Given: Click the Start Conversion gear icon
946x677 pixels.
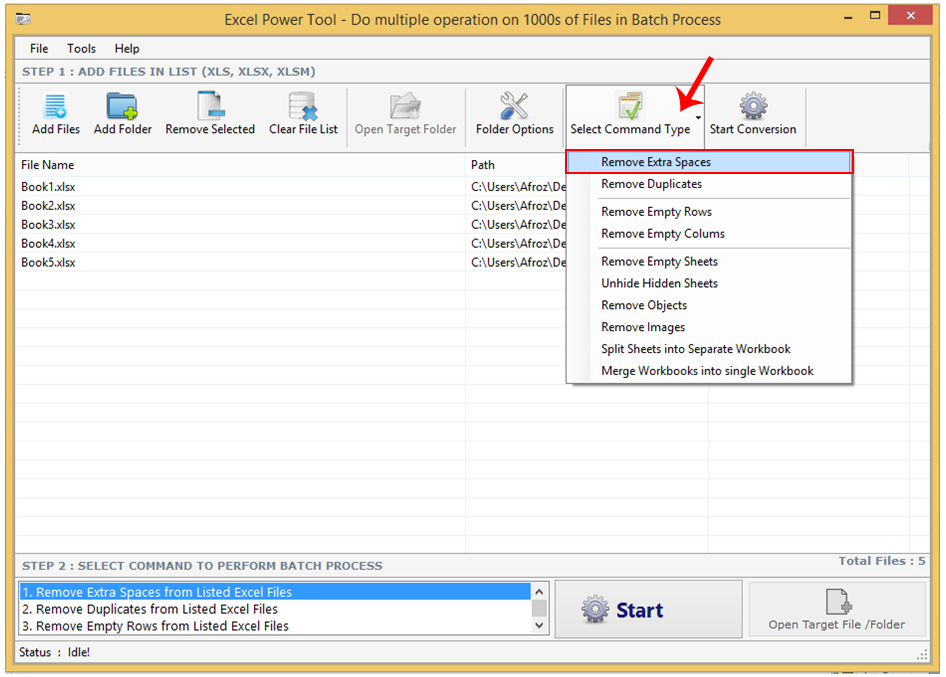Looking at the screenshot, I should tap(753, 106).
